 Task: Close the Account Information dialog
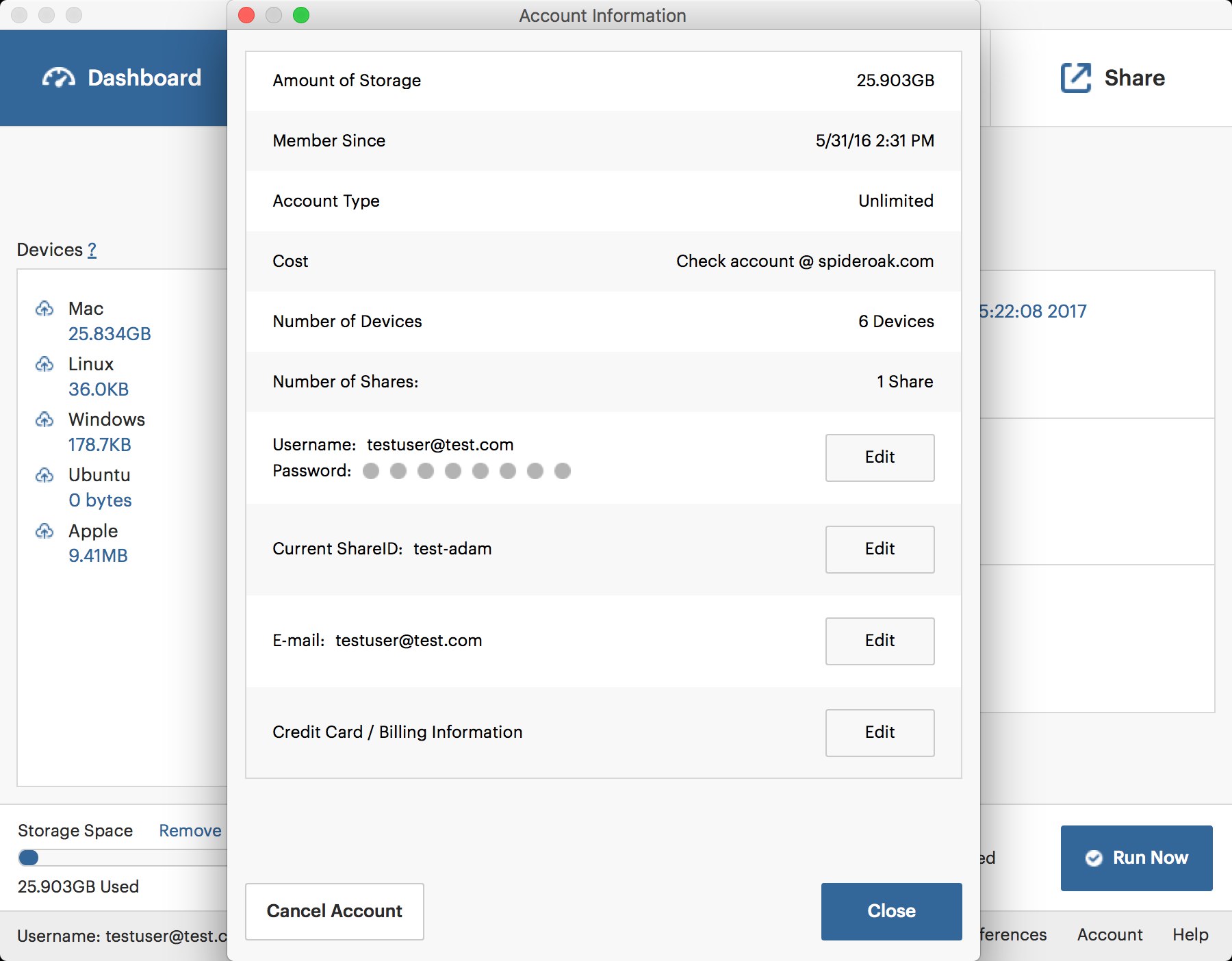(891, 911)
